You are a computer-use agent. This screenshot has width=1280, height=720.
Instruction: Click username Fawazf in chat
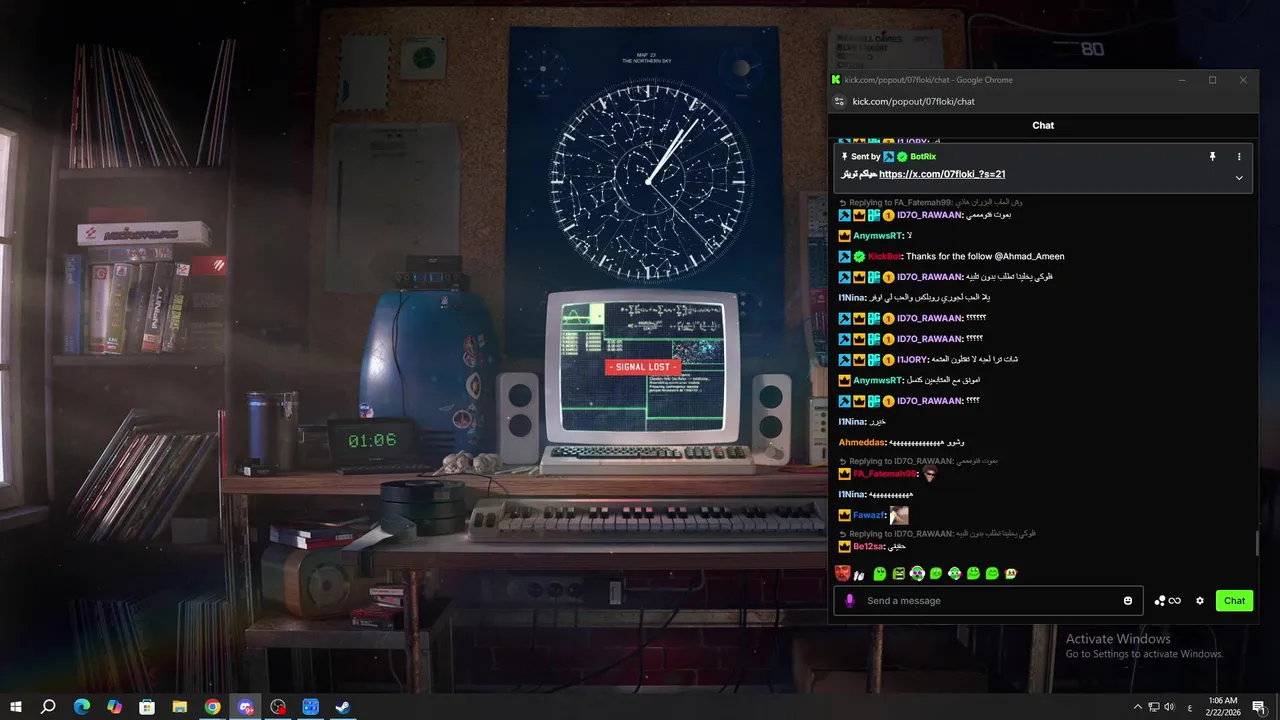(x=868, y=515)
